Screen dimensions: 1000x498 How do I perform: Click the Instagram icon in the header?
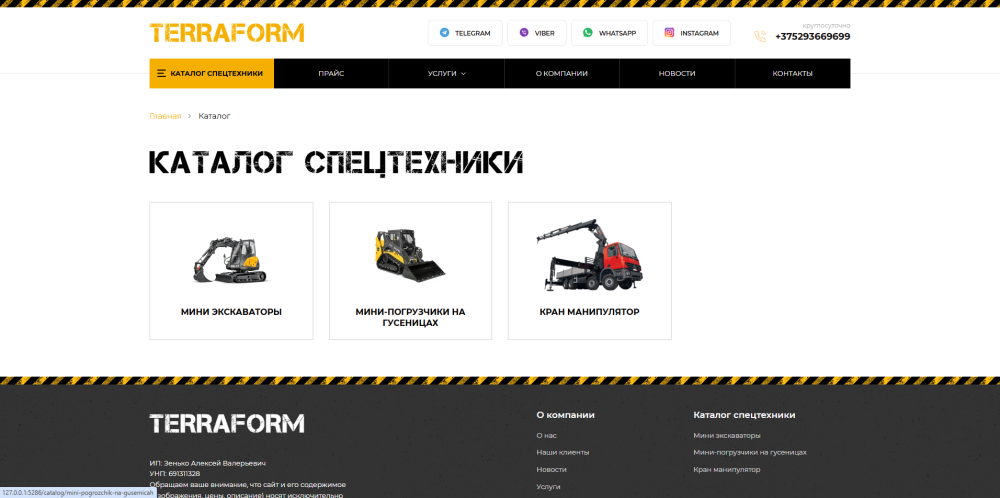tap(669, 33)
